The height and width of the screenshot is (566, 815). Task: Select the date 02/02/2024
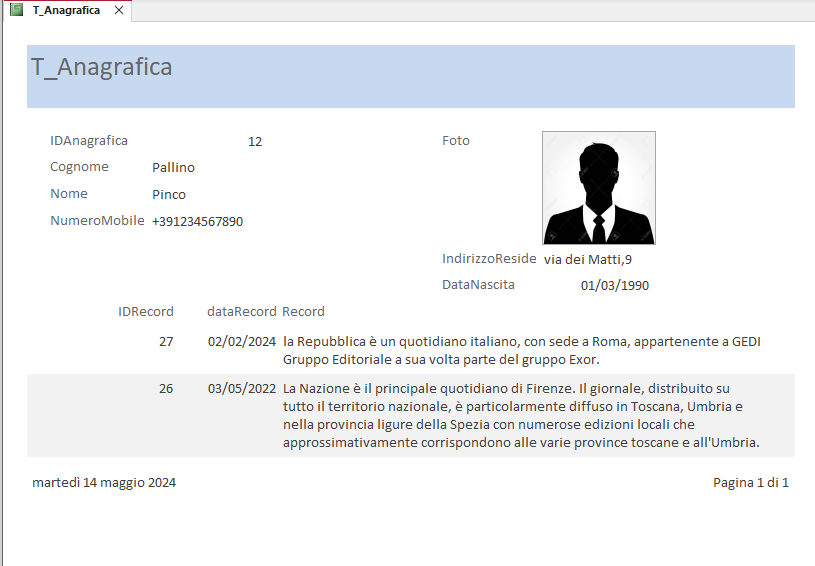pos(242,341)
